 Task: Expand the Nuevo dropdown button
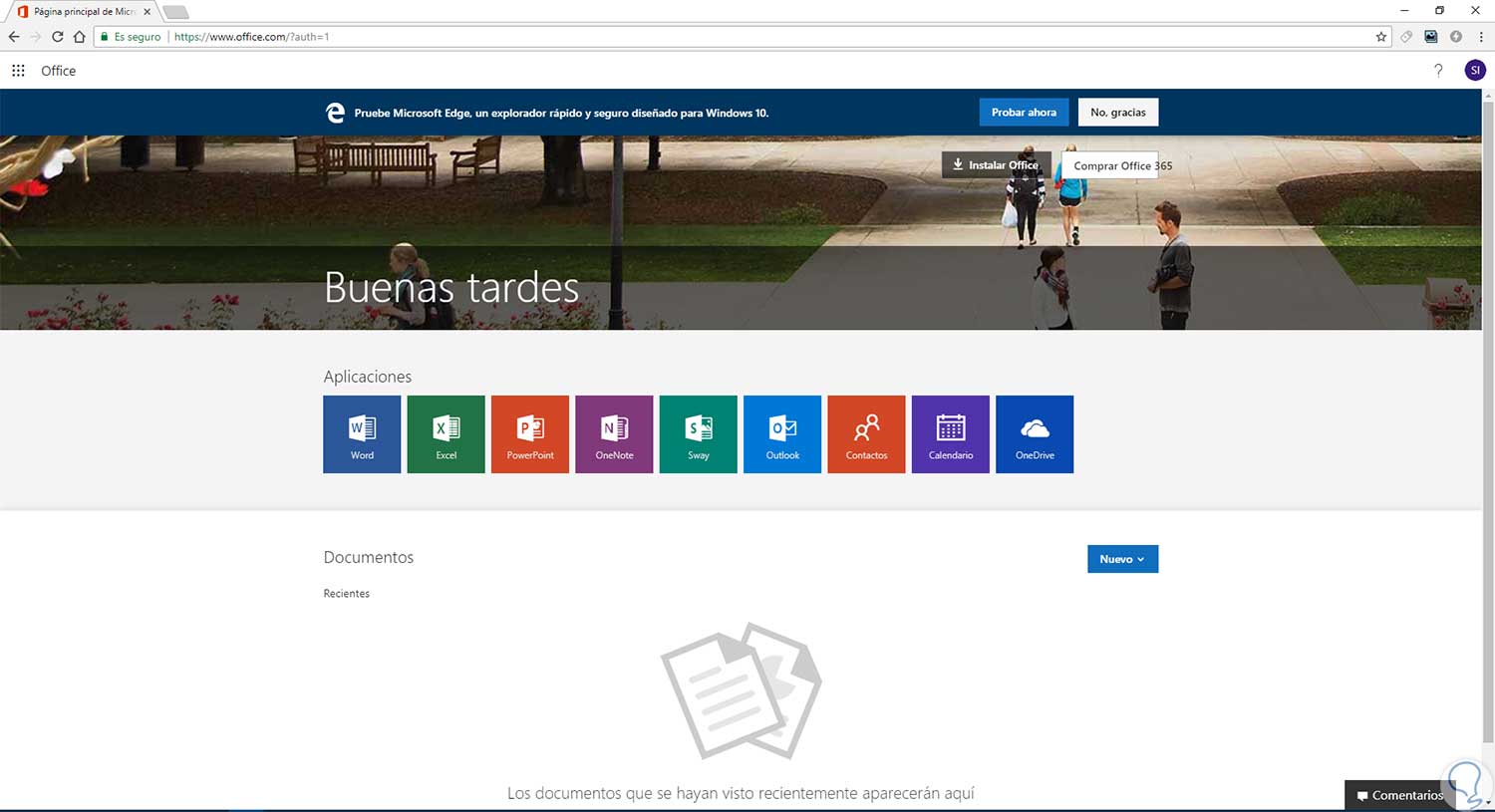click(1122, 559)
